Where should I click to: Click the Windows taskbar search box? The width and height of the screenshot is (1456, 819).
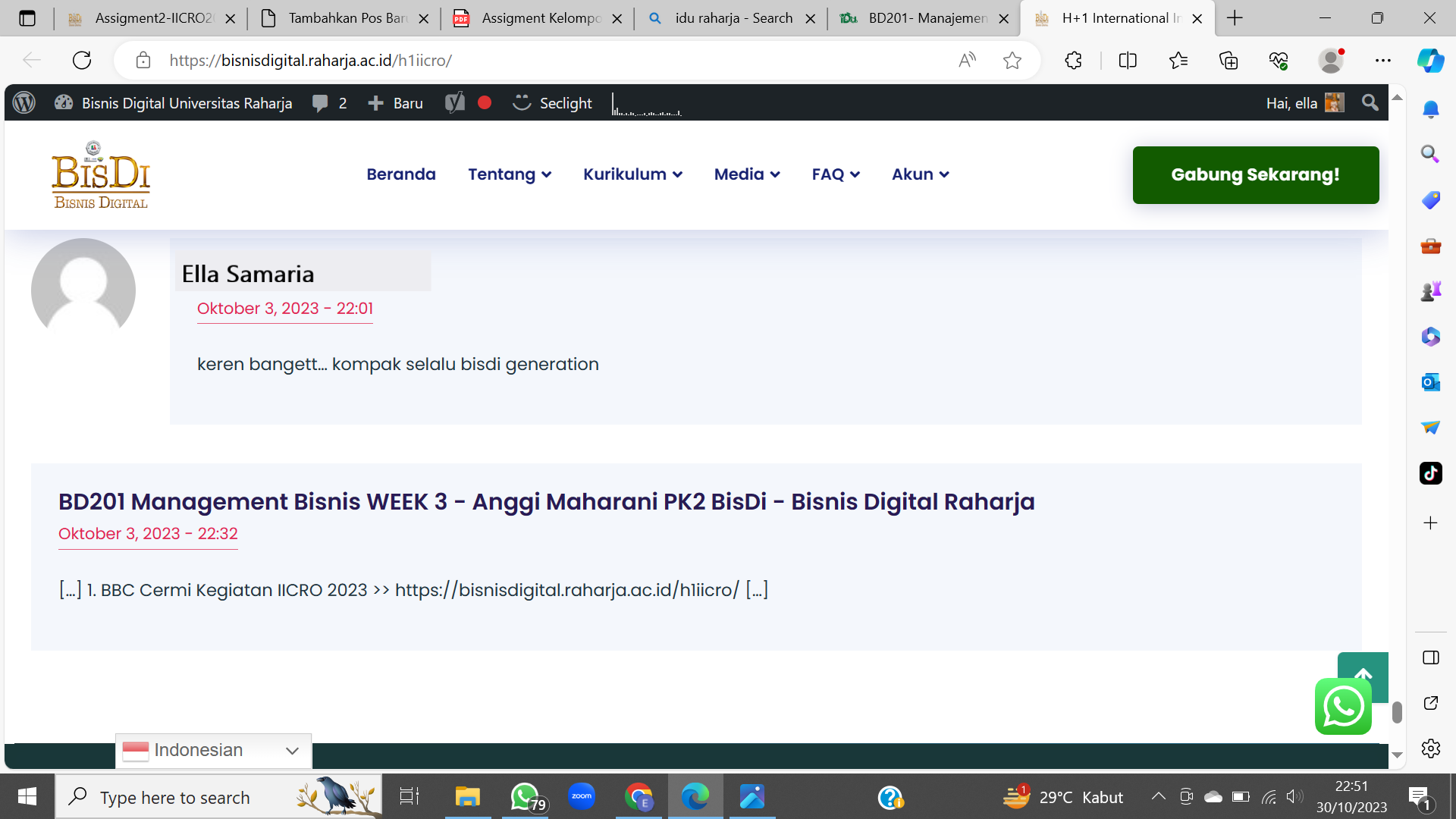click(218, 797)
